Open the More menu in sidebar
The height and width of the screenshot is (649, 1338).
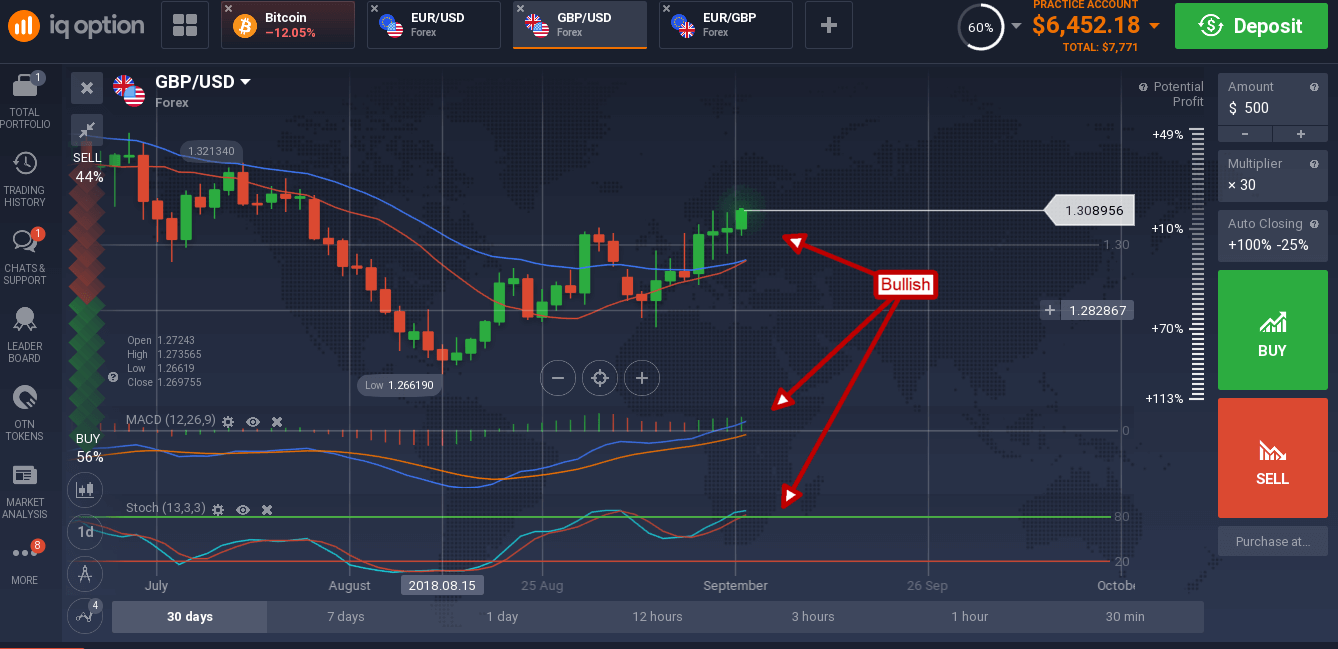[x=25, y=563]
